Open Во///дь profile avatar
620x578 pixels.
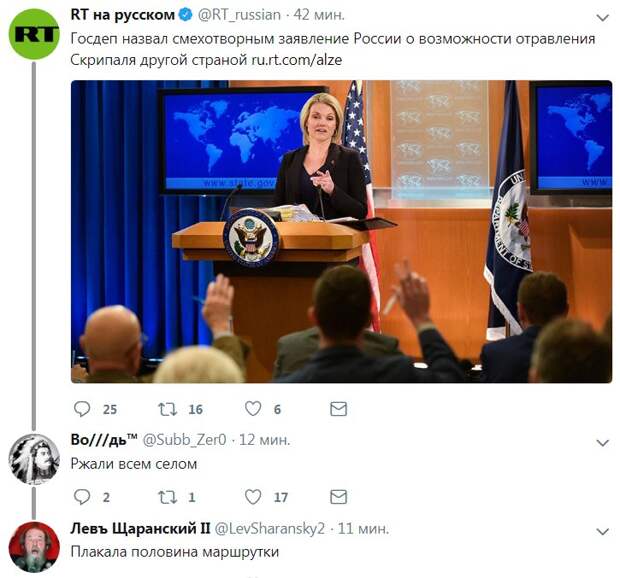34,459
